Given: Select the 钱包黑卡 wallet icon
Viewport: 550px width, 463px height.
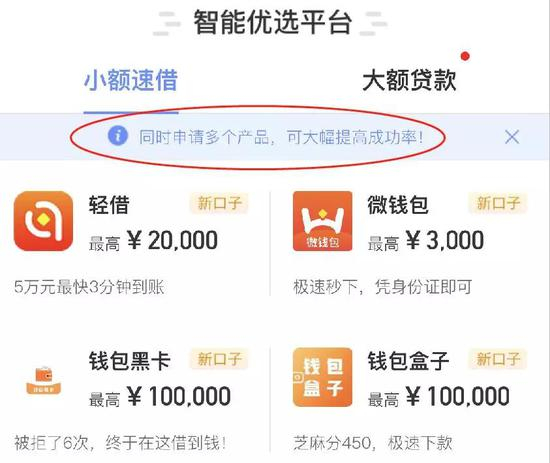Looking at the screenshot, I should 44,380.
